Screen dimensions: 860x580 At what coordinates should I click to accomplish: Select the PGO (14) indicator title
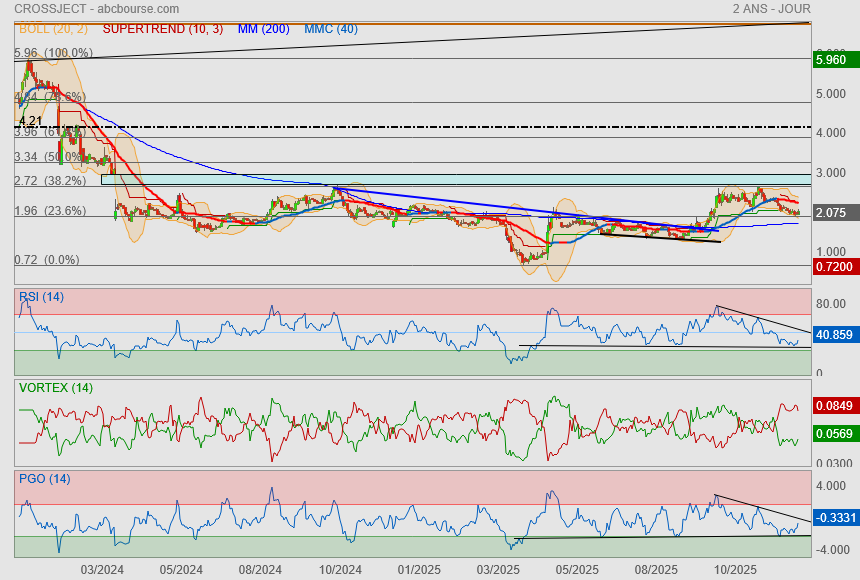tap(44, 478)
